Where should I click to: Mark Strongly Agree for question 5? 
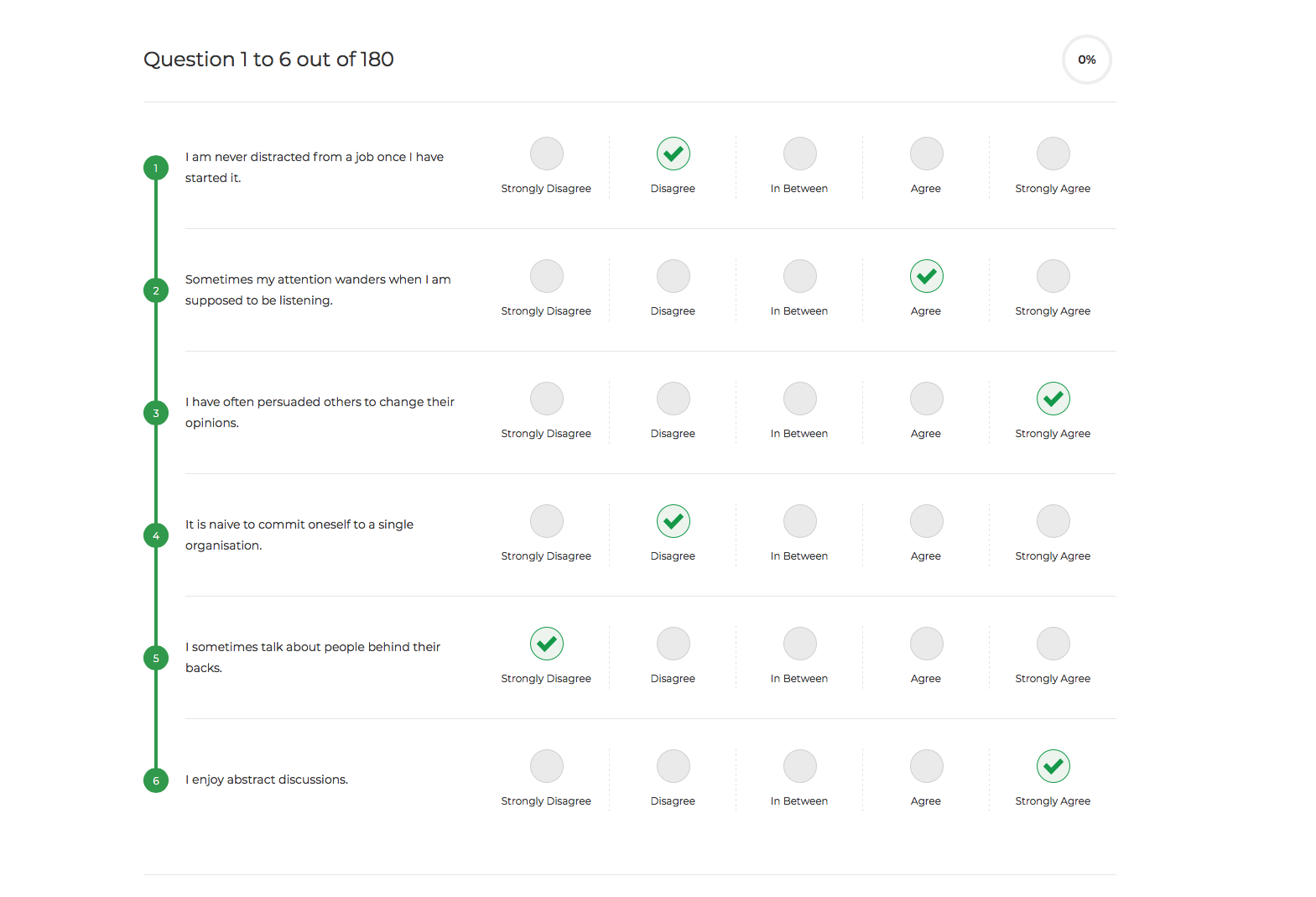pos(1053,644)
